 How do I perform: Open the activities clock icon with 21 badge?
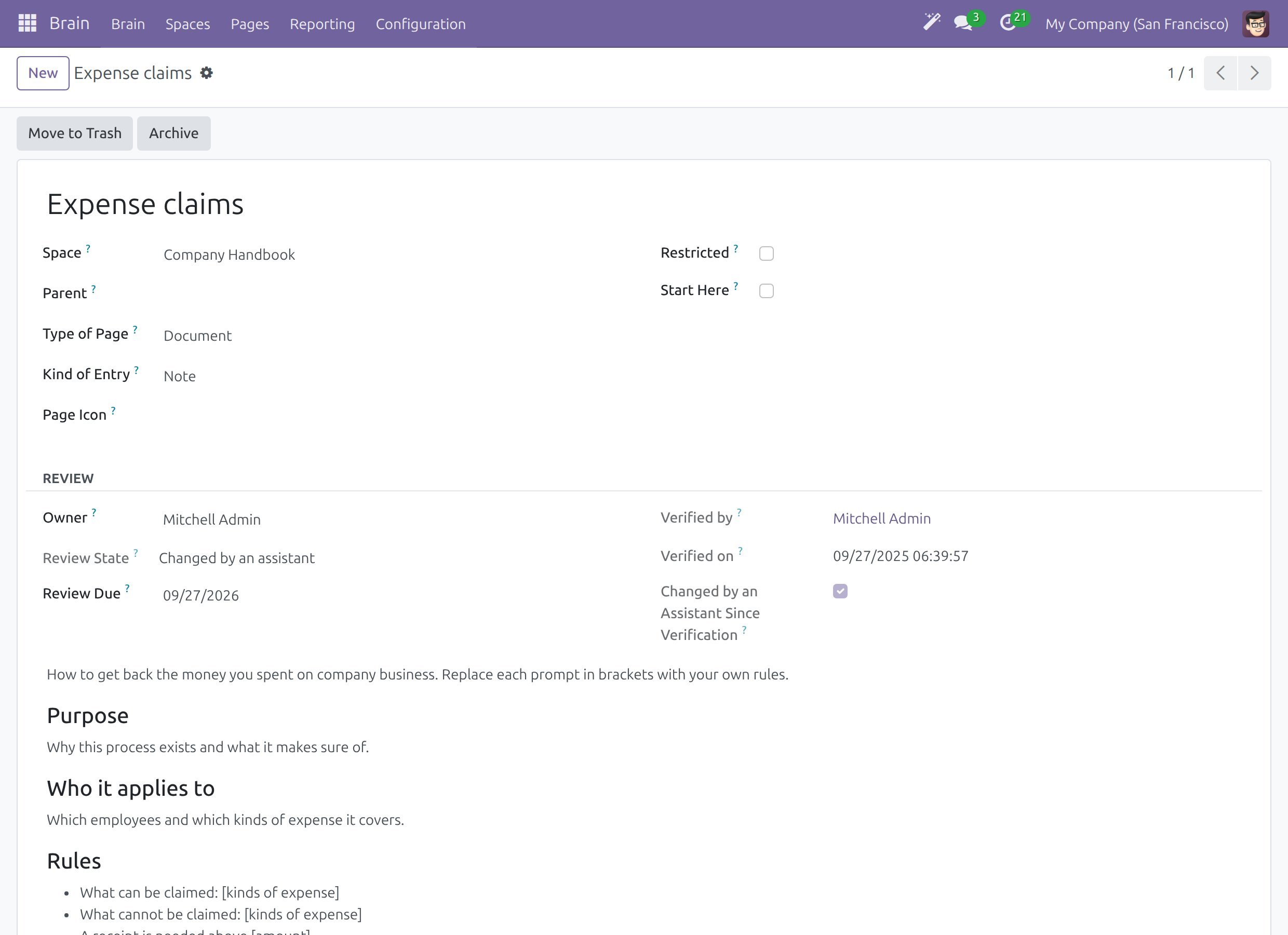click(x=1014, y=22)
